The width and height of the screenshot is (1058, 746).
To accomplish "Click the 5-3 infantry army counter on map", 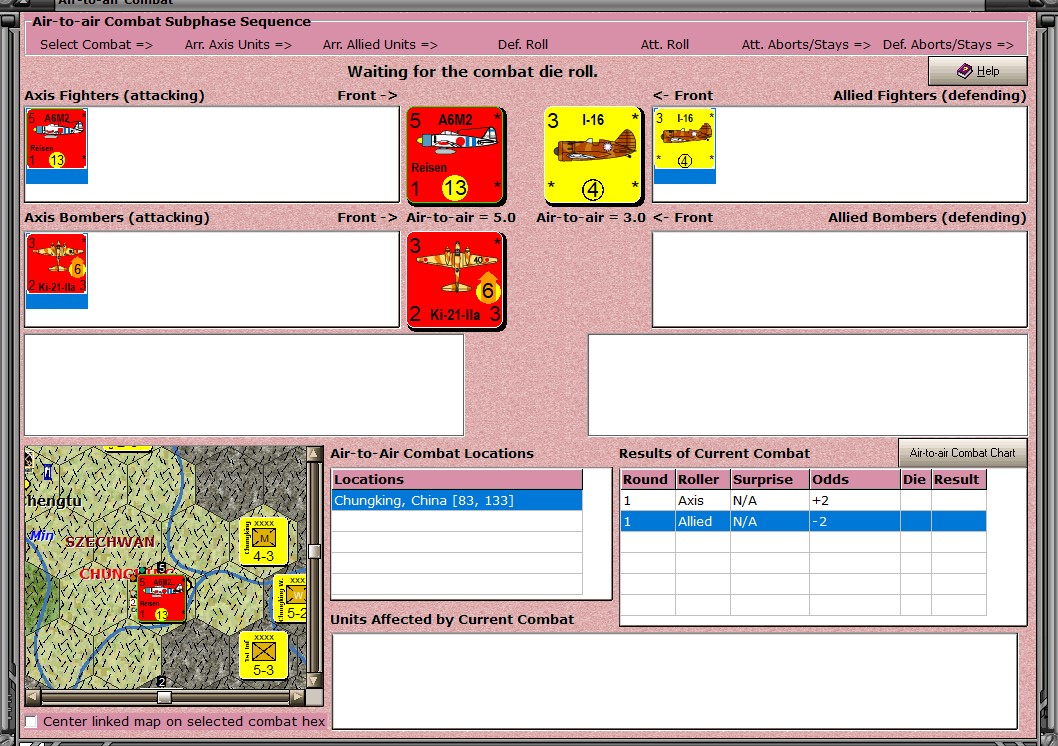I will [263, 655].
